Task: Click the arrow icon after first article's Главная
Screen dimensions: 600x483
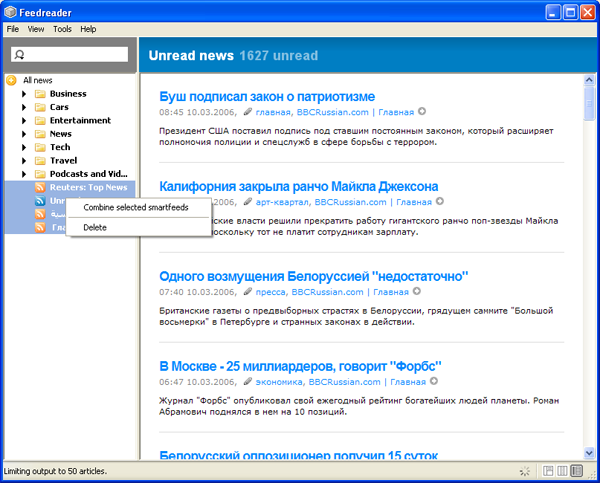Action: 422,112
